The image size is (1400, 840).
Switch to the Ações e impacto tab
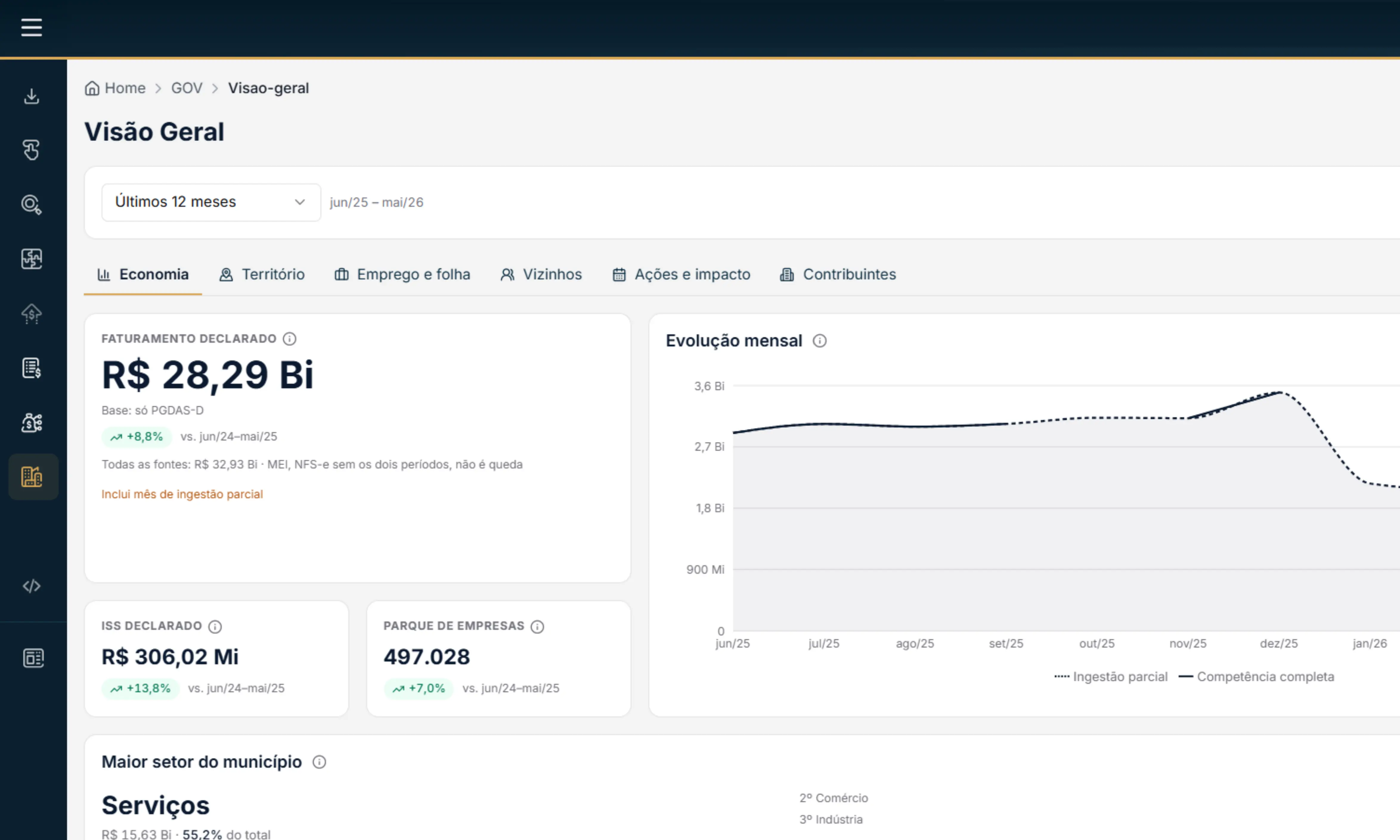682,275
